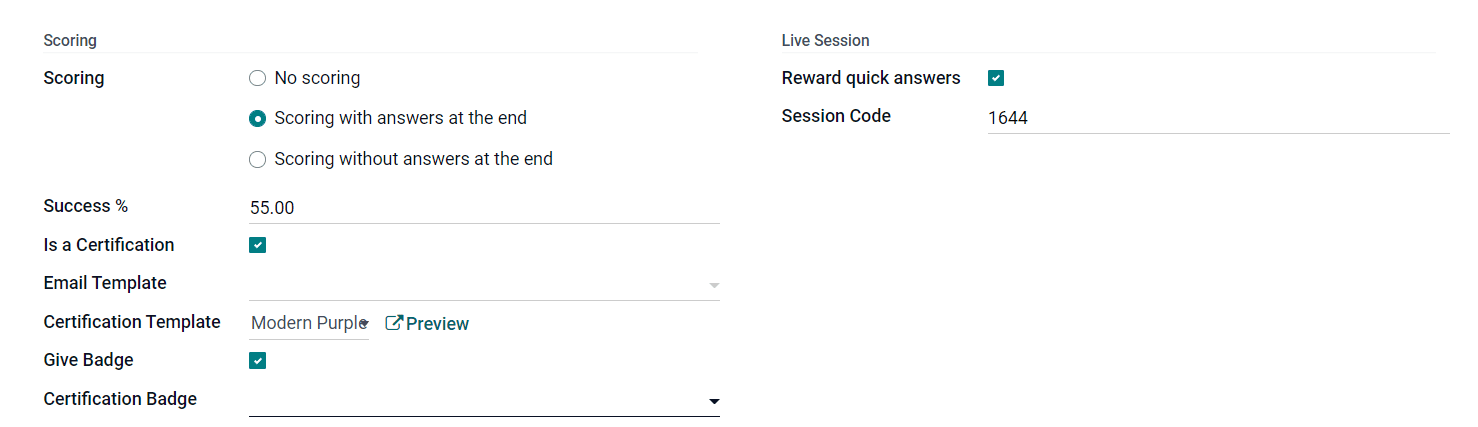Toggle the 'Give Badge' checkbox
This screenshot has height=427, width=1478.
click(x=258, y=361)
